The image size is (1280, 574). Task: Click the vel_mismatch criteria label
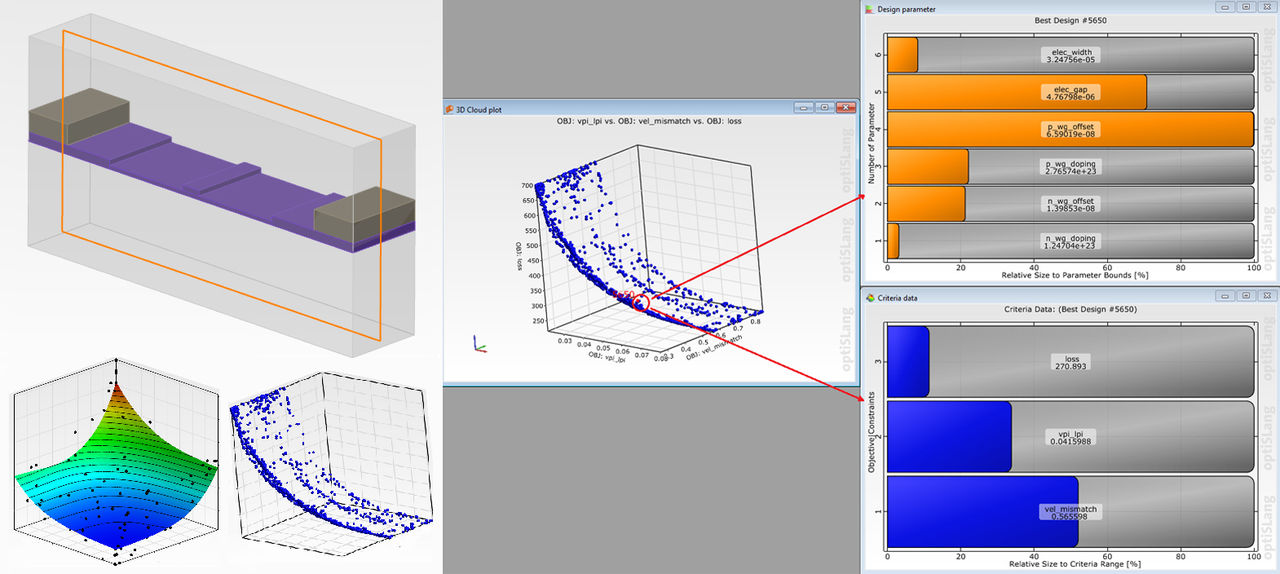(x=1071, y=511)
